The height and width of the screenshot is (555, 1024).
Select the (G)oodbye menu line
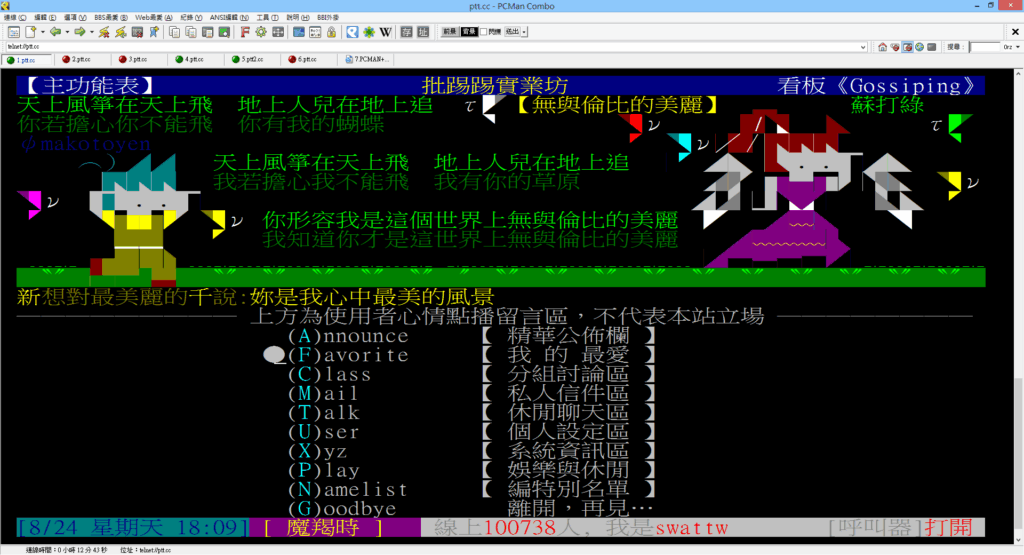(x=472, y=509)
